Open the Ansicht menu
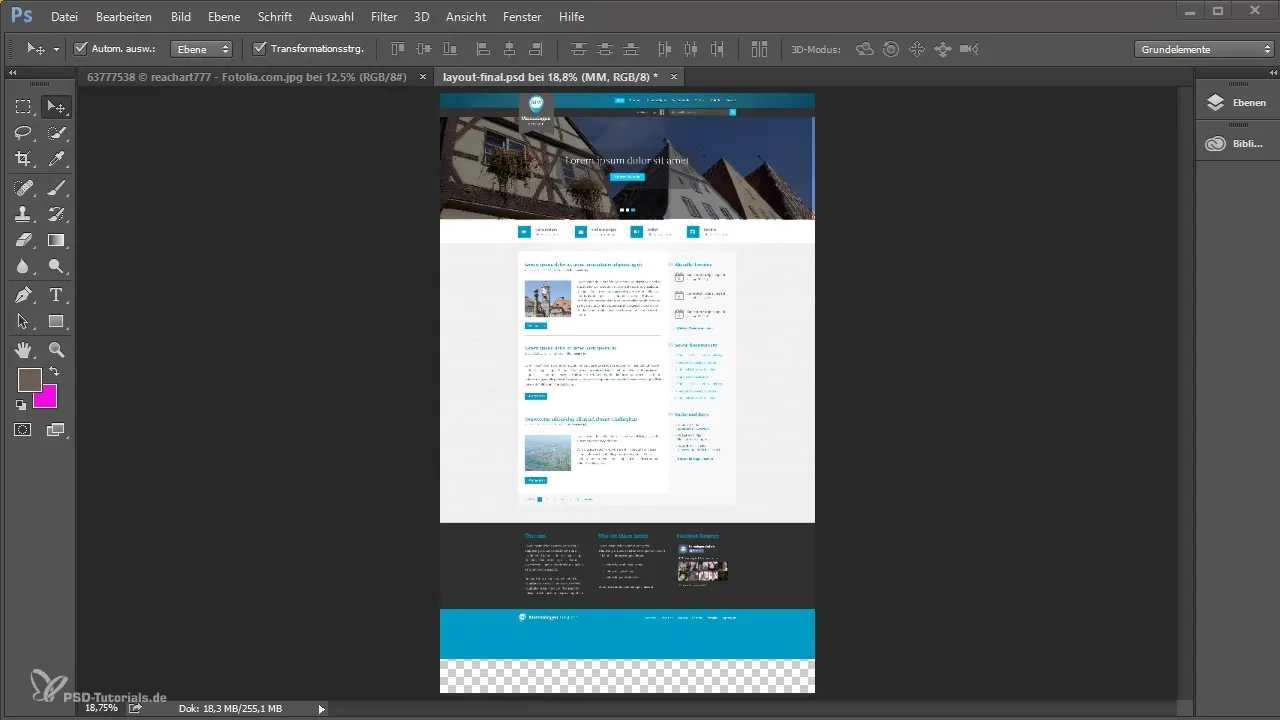This screenshot has height=720, width=1280. tap(466, 17)
